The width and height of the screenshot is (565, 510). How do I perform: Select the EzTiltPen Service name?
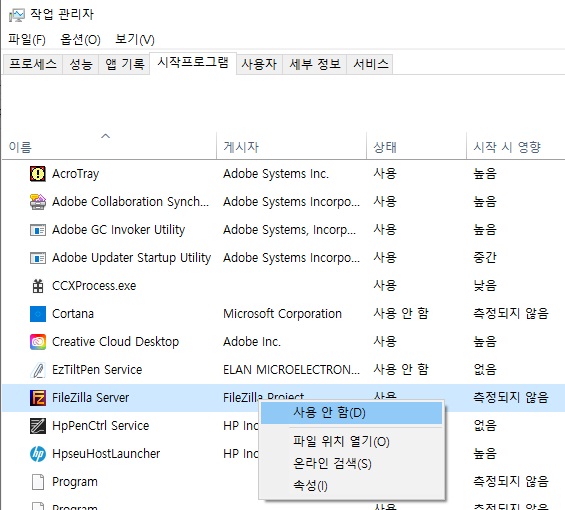(97, 370)
